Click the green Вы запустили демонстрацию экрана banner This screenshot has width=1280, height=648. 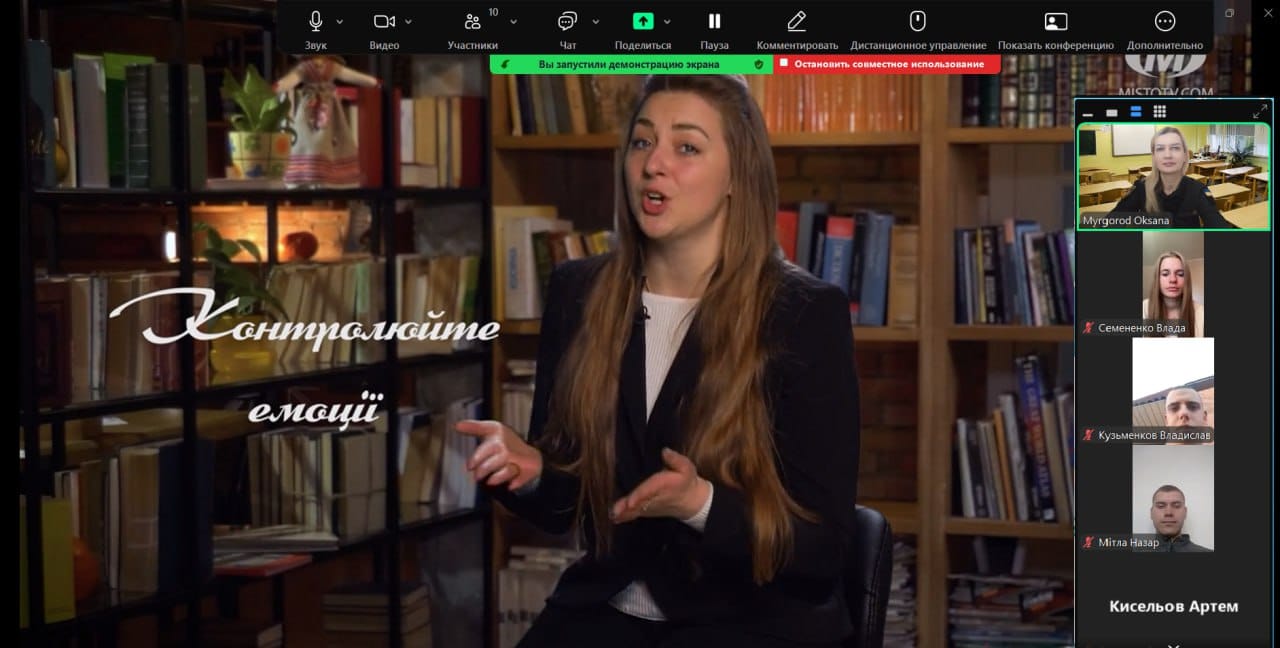pos(628,64)
